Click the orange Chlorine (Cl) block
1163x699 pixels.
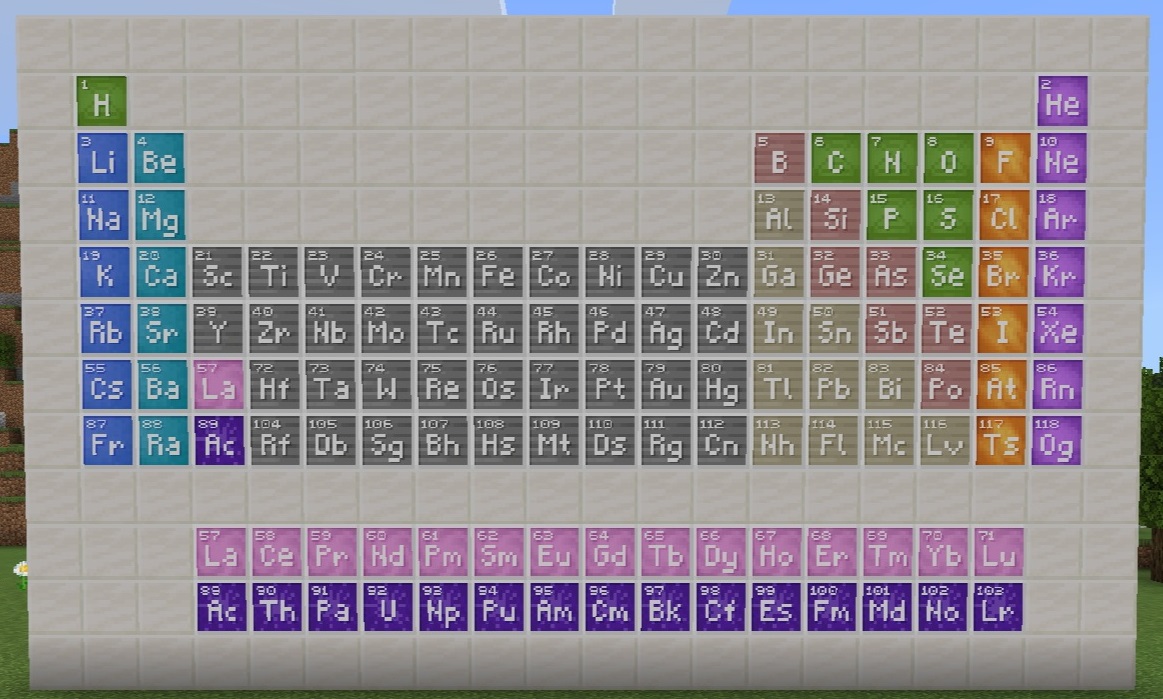[x=1004, y=215]
